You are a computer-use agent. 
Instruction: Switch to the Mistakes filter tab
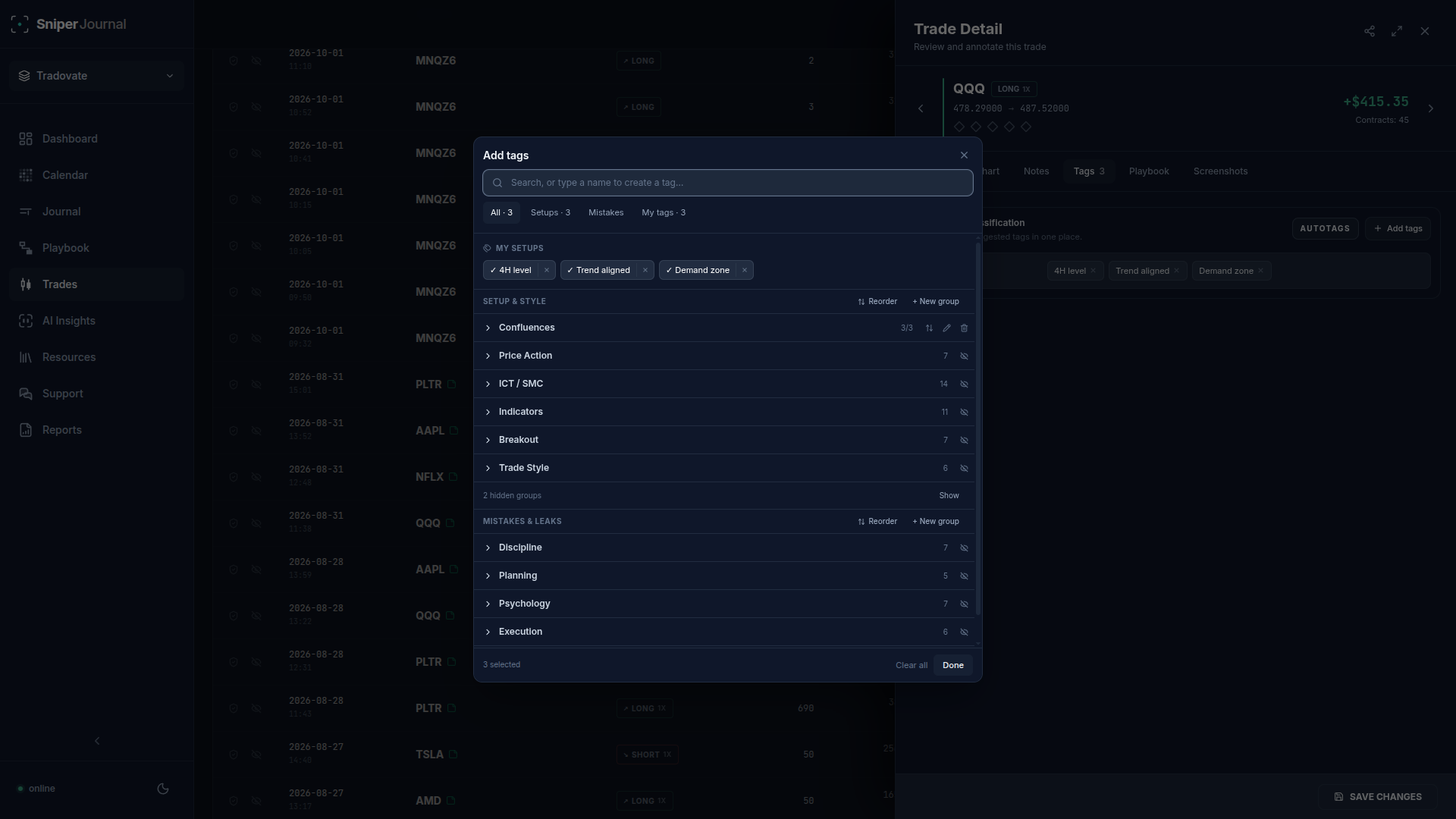[x=606, y=212]
